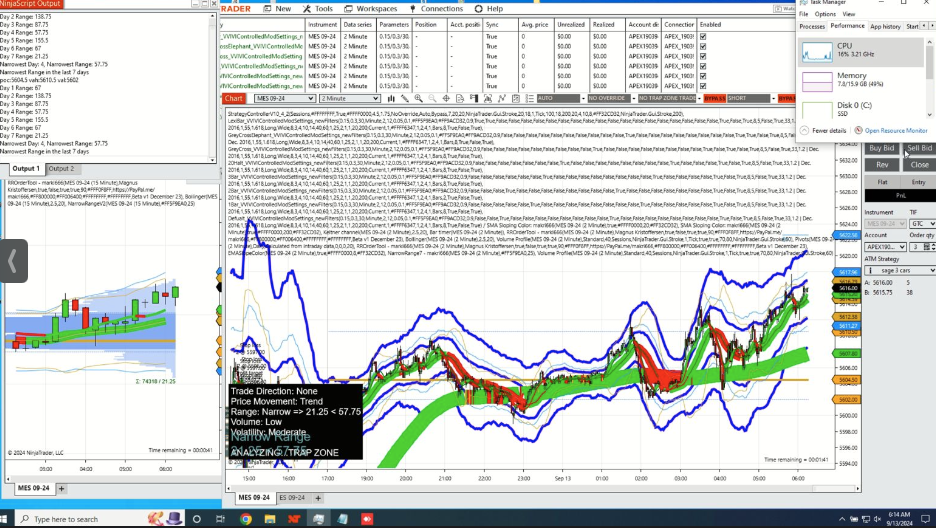Uncheck Enabled for third strategy row
The height and width of the screenshot is (528, 936).
point(703,56)
